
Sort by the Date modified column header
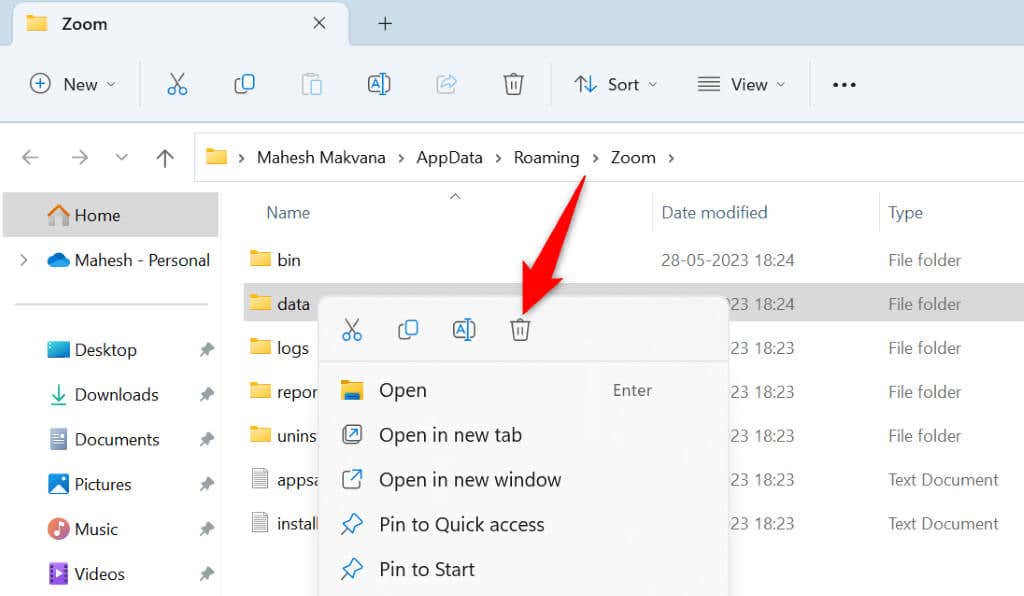point(714,213)
